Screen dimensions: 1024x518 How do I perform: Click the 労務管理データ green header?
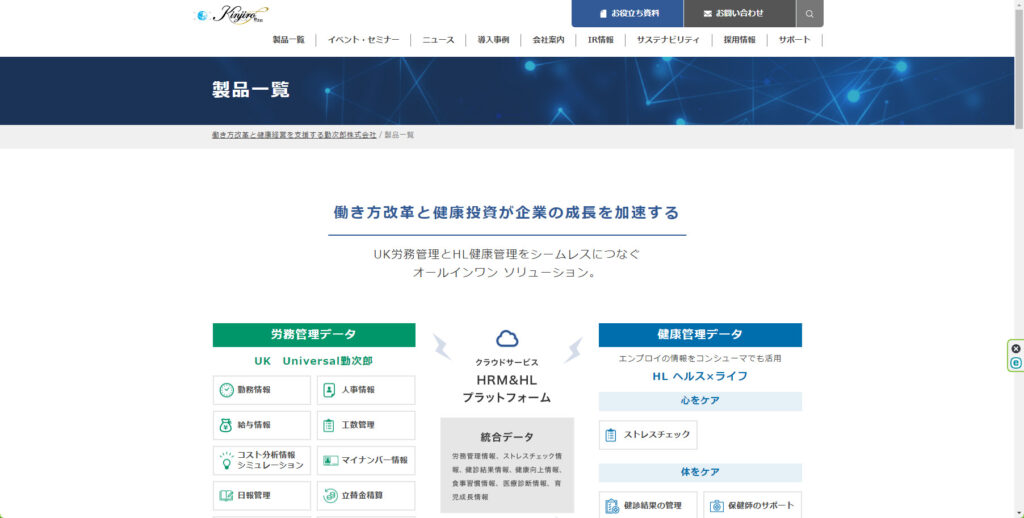click(313, 334)
